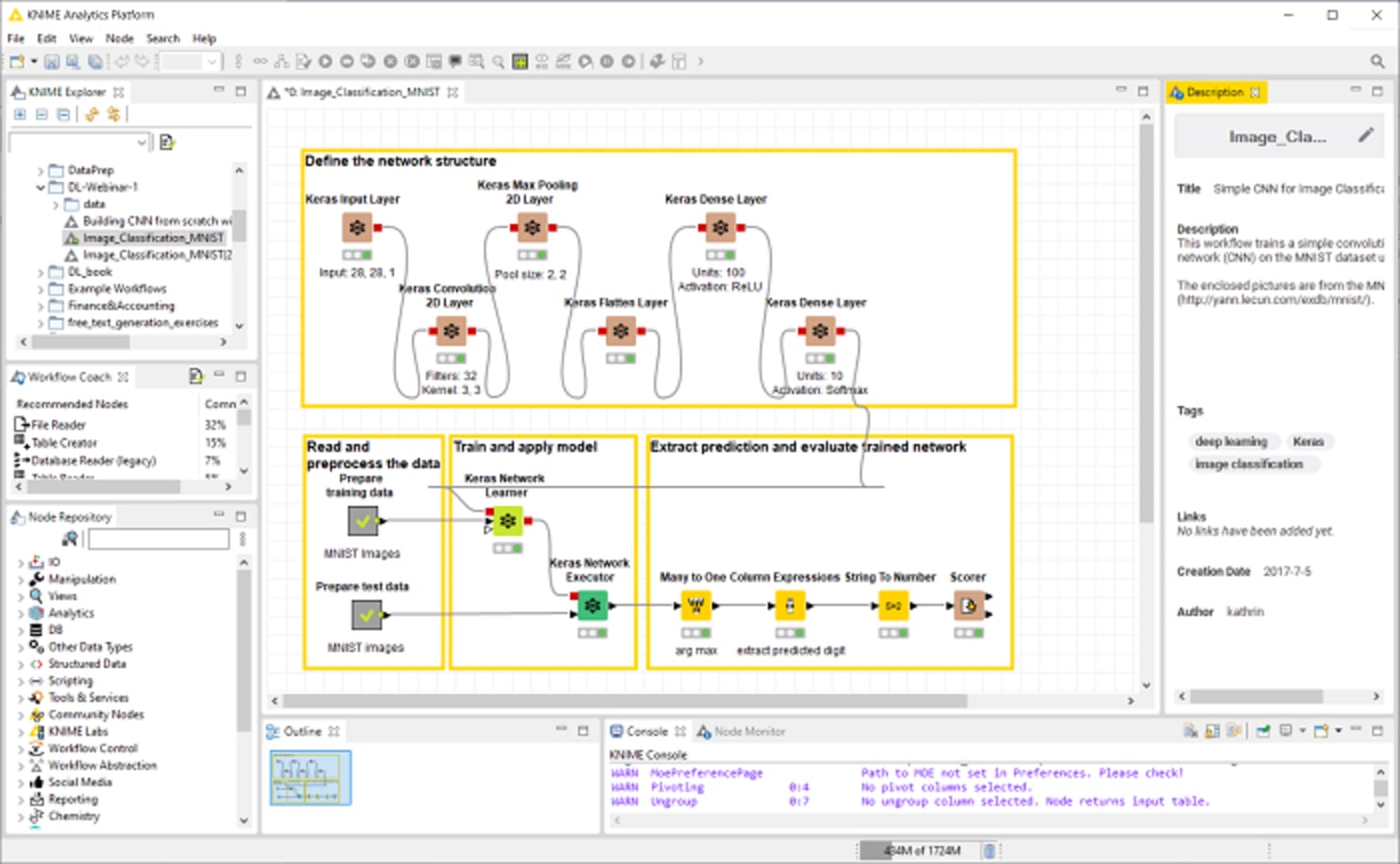Click the Save All toolbar icon
This screenshot has width=1400, height=864.
(95, 61)
